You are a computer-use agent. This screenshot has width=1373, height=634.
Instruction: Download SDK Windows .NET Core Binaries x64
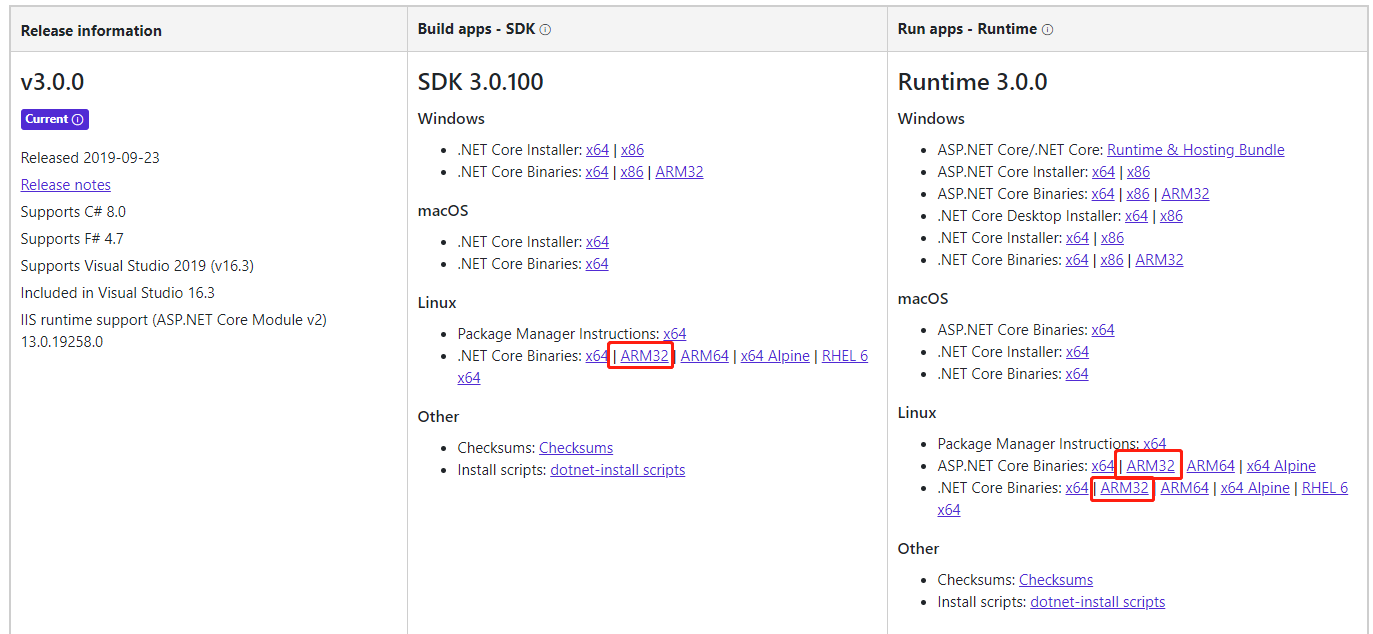coord(597,172)
